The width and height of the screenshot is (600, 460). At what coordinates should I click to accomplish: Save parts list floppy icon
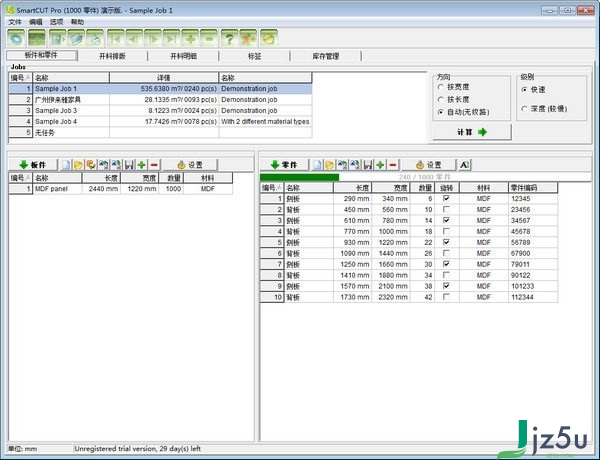click(x=368, y=165)
